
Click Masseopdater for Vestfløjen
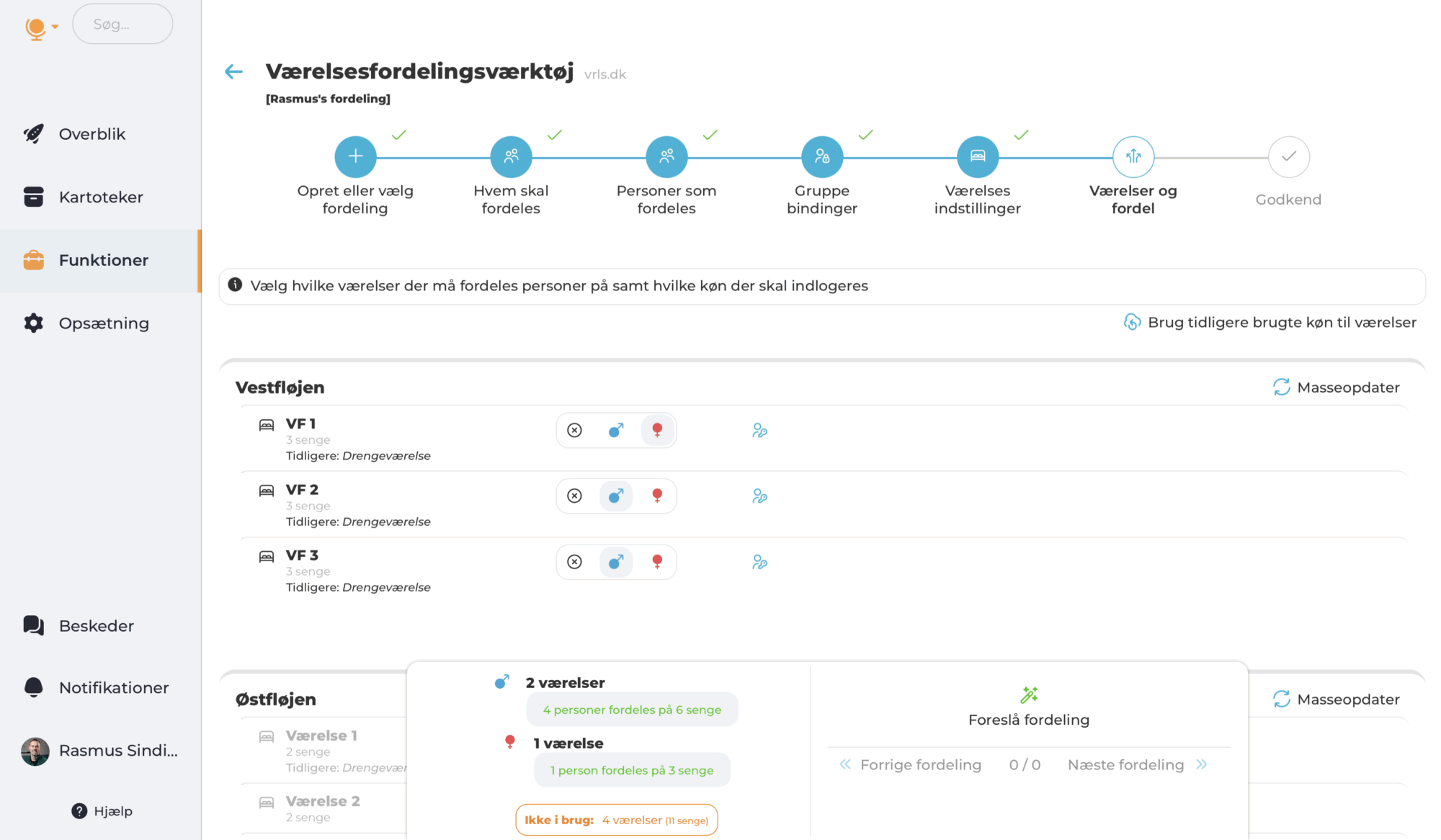(x=1337, y=388)
